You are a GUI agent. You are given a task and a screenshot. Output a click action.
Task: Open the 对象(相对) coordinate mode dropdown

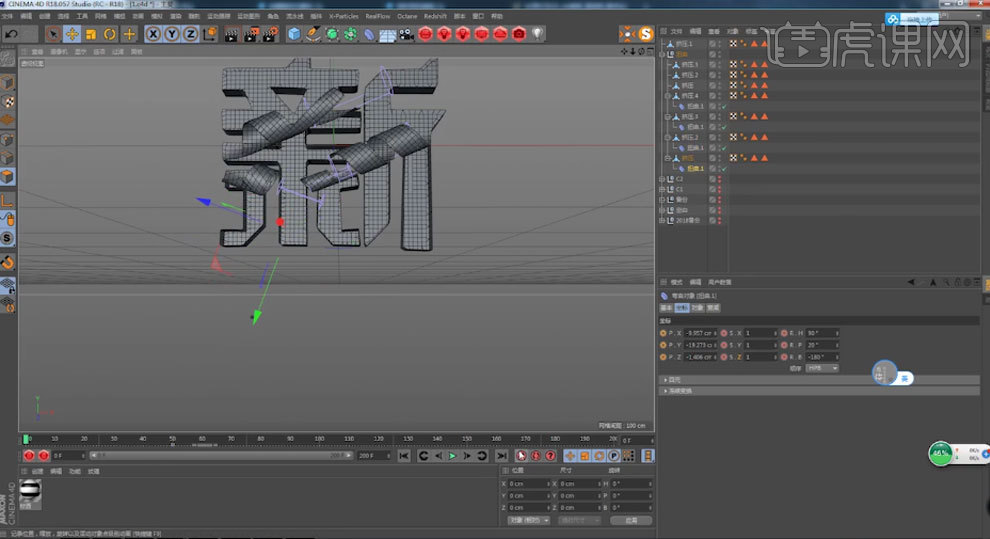(x=529, y=520)
